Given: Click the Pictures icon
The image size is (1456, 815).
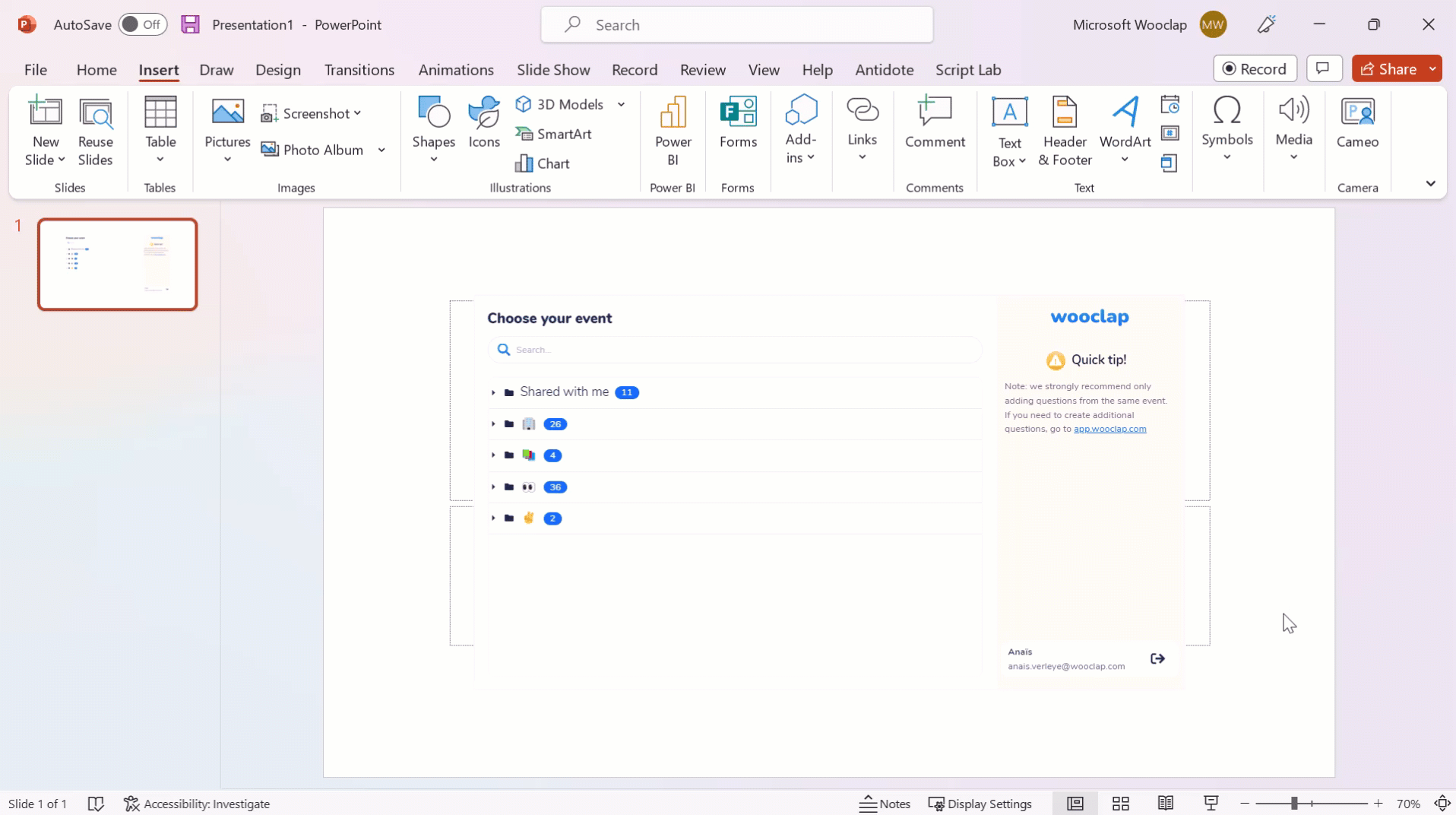Looking at the screenshot, I should pos(227,113).
